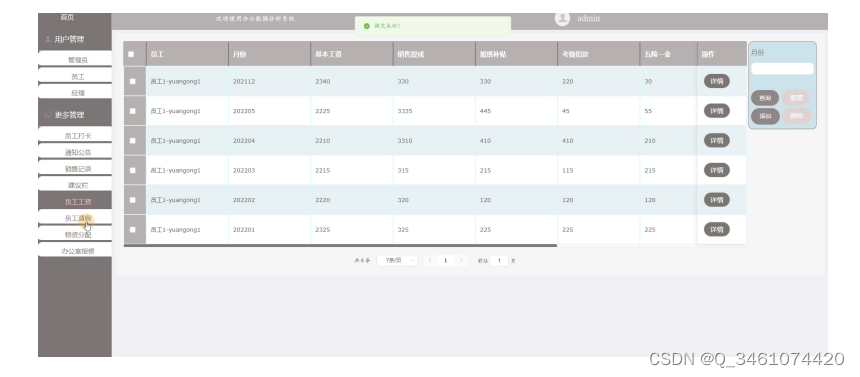Viewport: 860px width, 377px height.
Task: Go to previous page arrow
Action: (x=429, y=261)
